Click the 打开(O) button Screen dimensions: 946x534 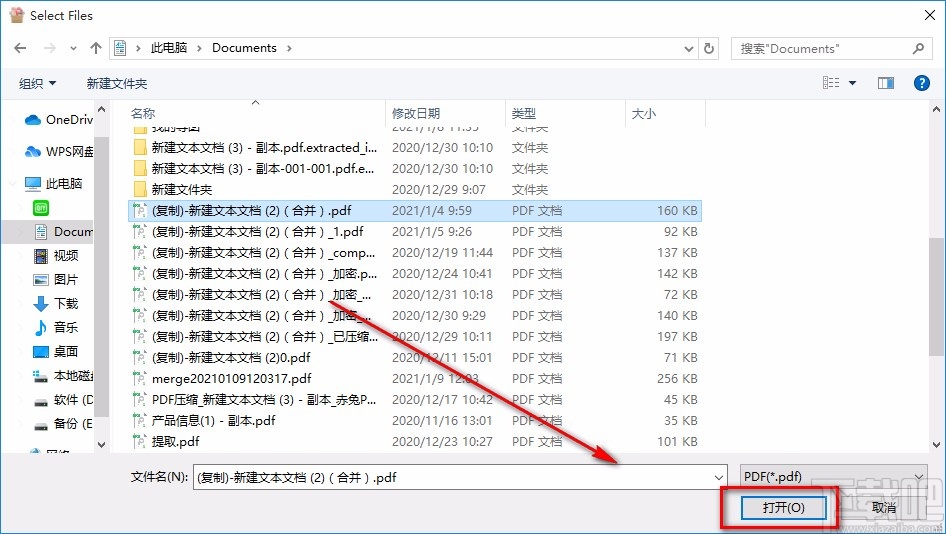click(x=783, y=507)
